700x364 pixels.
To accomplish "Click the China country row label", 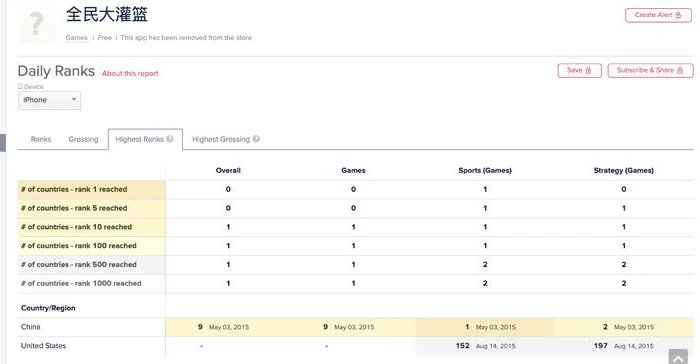I will (x=30, y=327).
